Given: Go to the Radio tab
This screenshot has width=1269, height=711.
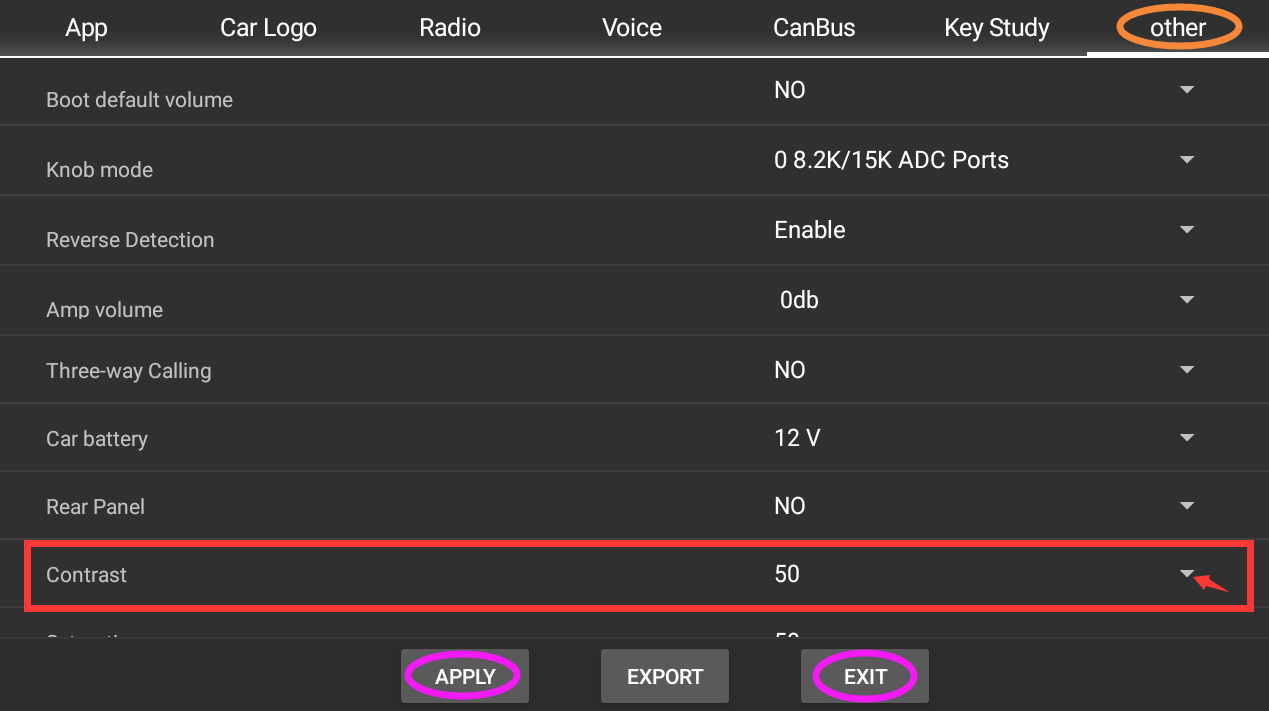Looking at the screenshot, I should [x=450, y=27].
